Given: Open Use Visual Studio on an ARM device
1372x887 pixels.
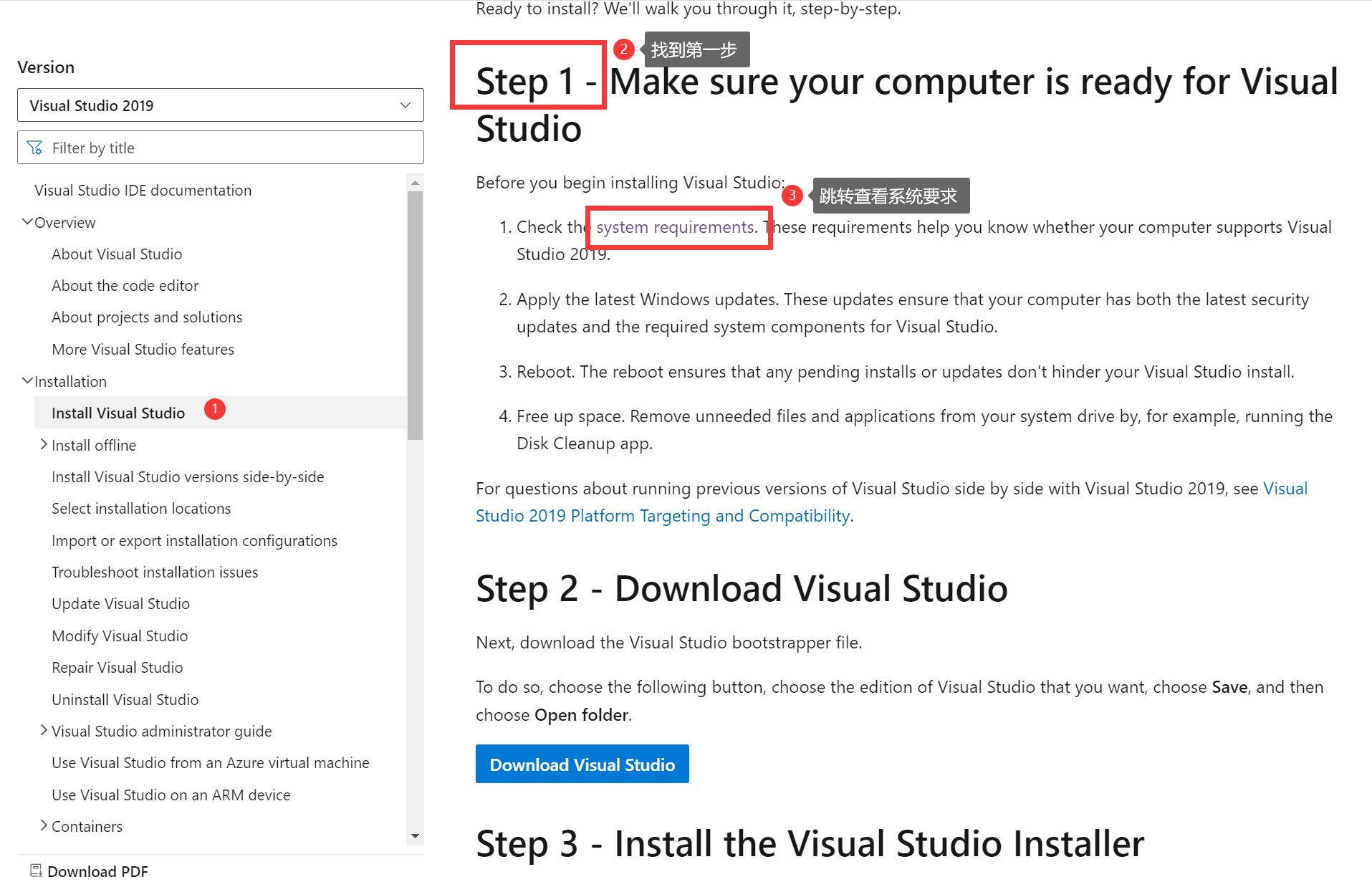Looking at the screenshot, I should [171, 795].
